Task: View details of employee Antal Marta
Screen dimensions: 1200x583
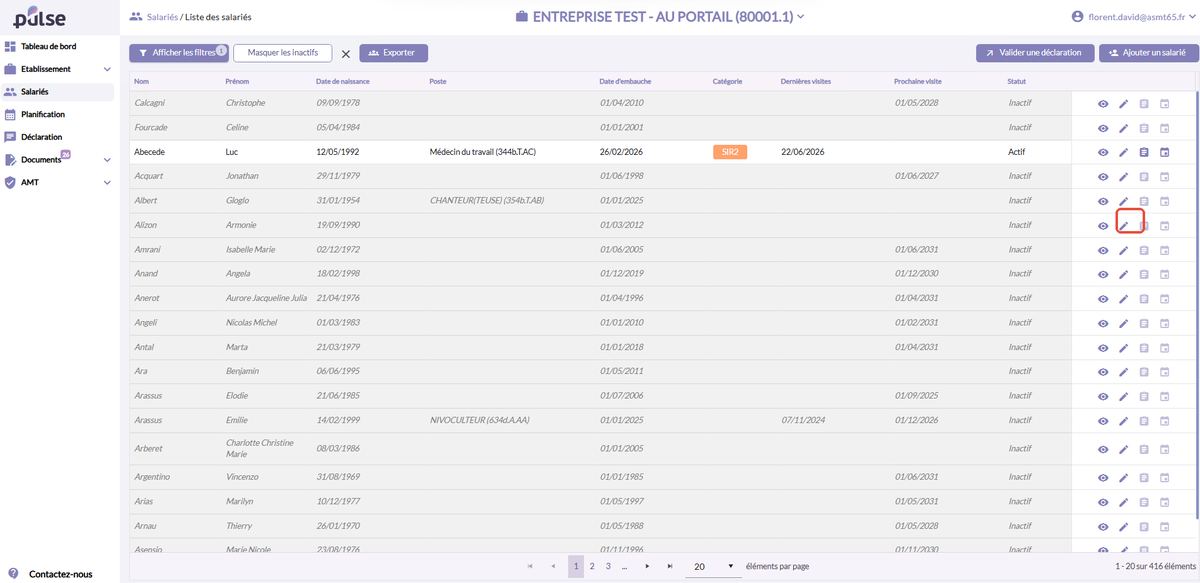Action: coord(1103,348)
